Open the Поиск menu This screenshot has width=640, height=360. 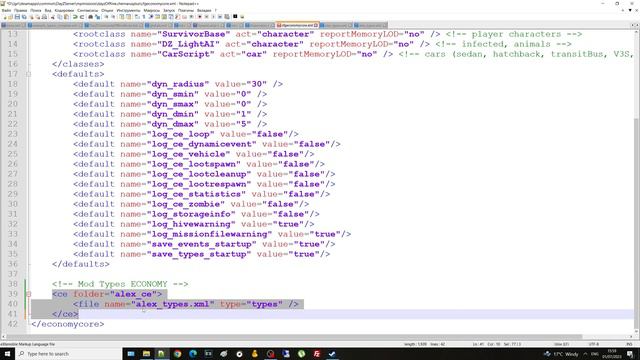click(36, 11)
